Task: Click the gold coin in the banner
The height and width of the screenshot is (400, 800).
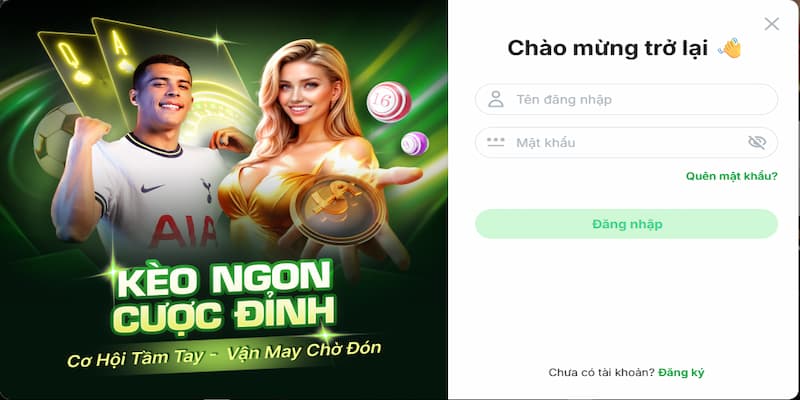Action: 337,210
